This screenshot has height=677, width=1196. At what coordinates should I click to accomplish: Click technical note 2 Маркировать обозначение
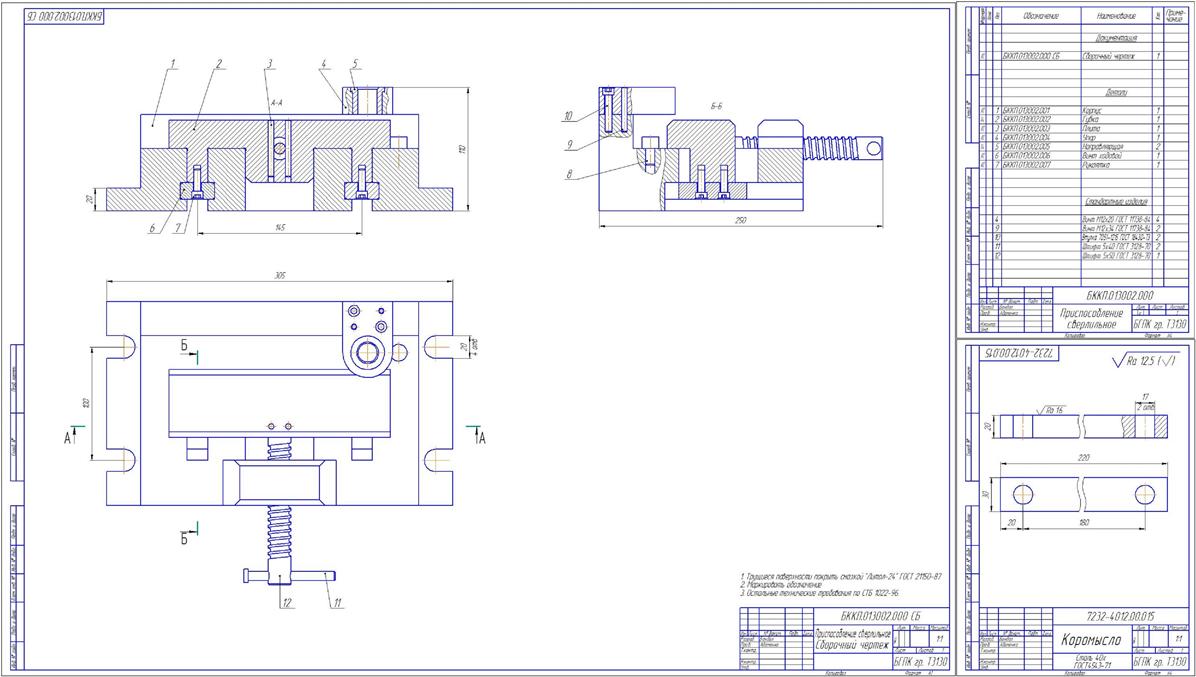pos(783,584)
